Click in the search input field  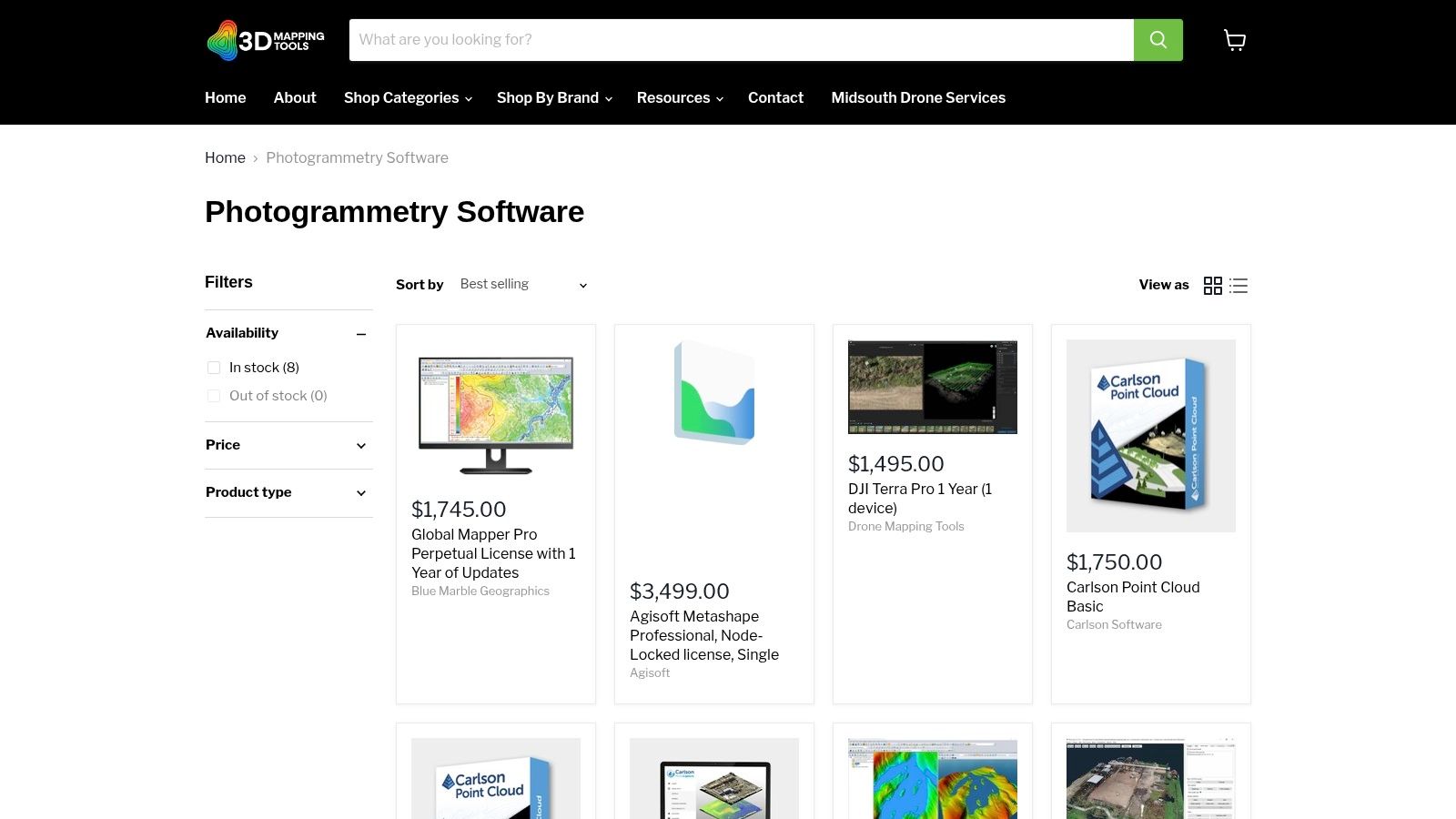click(x=742, y=40)
